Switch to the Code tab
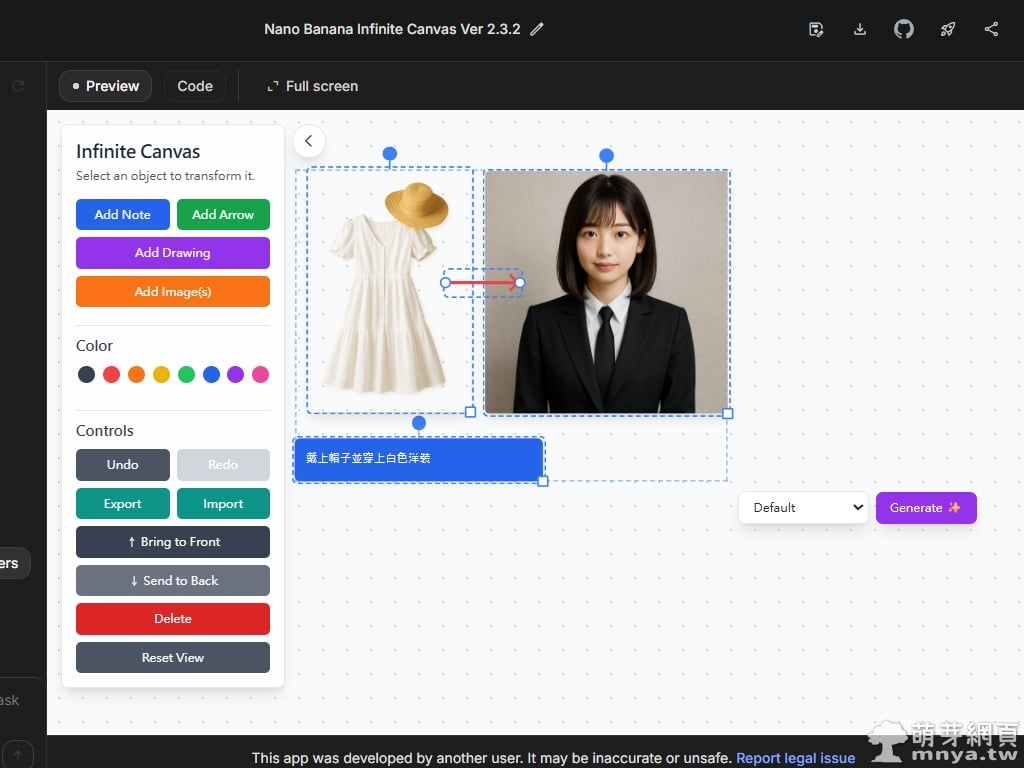Screen dimensions: 1024x768 coord(195,86)
